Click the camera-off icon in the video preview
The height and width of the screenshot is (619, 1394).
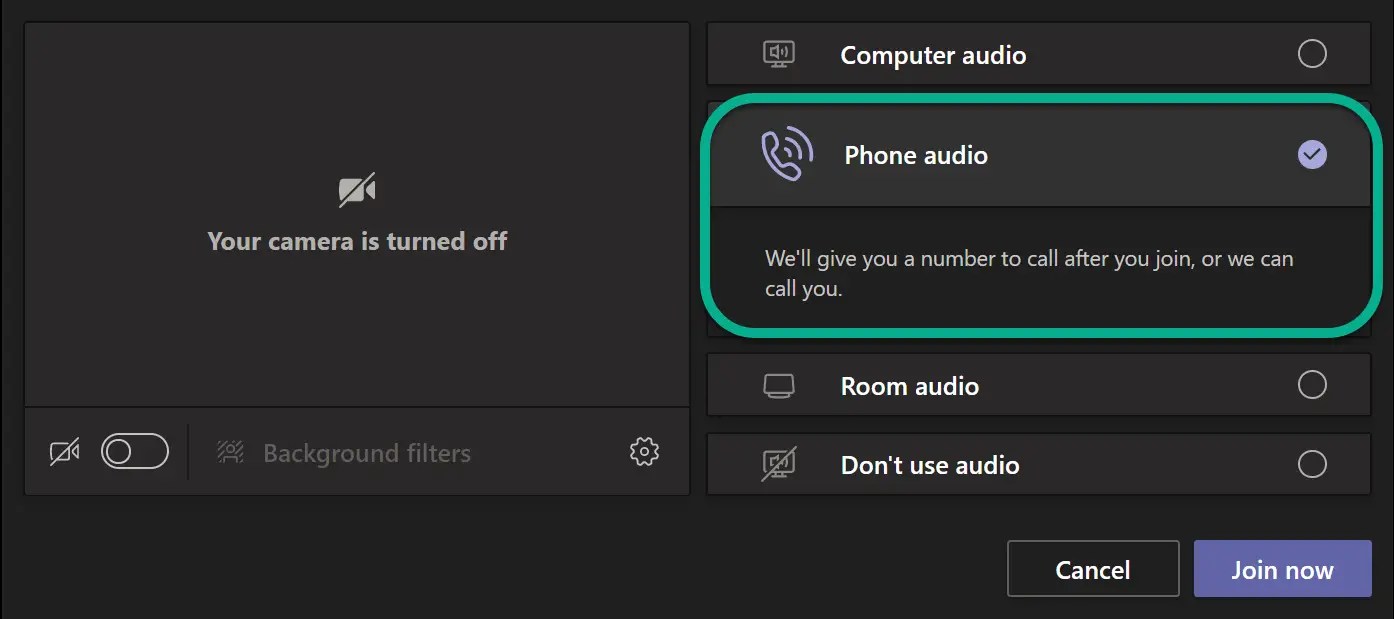(x=357, y=188)
